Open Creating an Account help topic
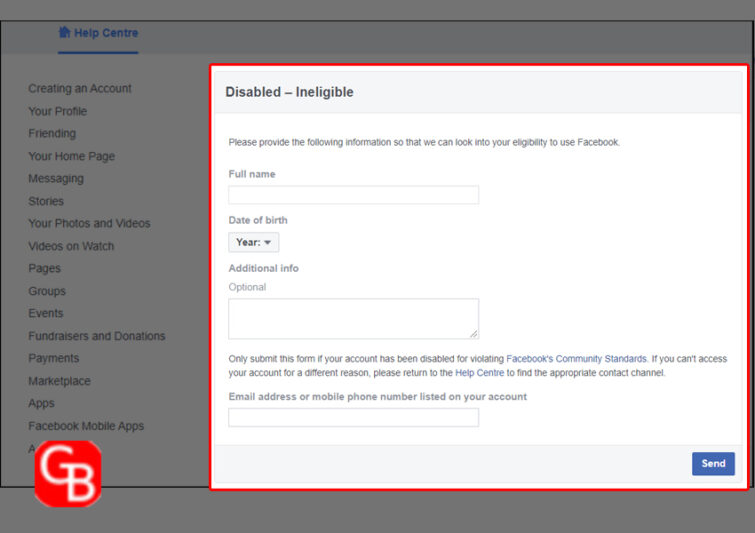 pos(80,89)
